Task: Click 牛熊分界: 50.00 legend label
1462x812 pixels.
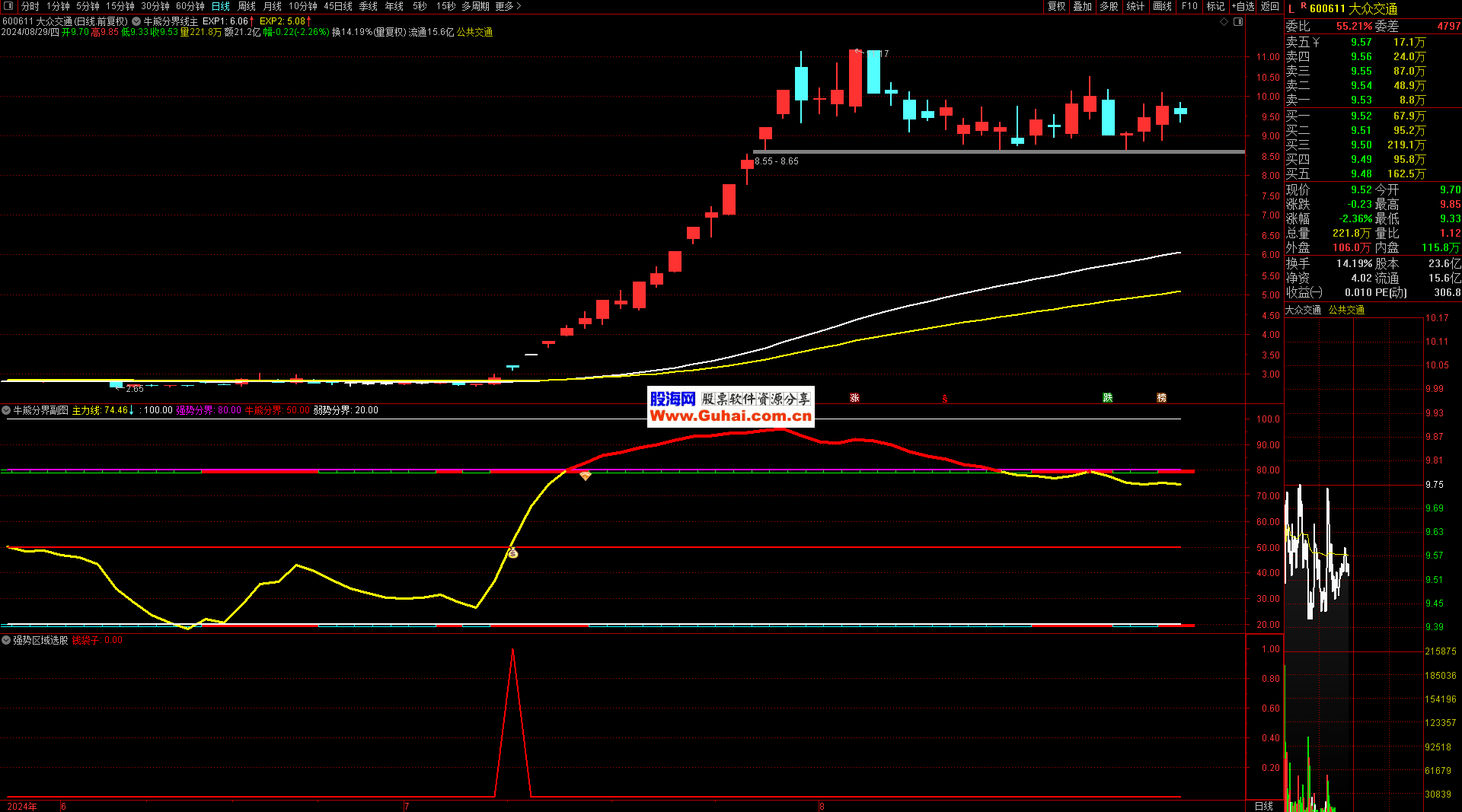Action: (277, 410)
